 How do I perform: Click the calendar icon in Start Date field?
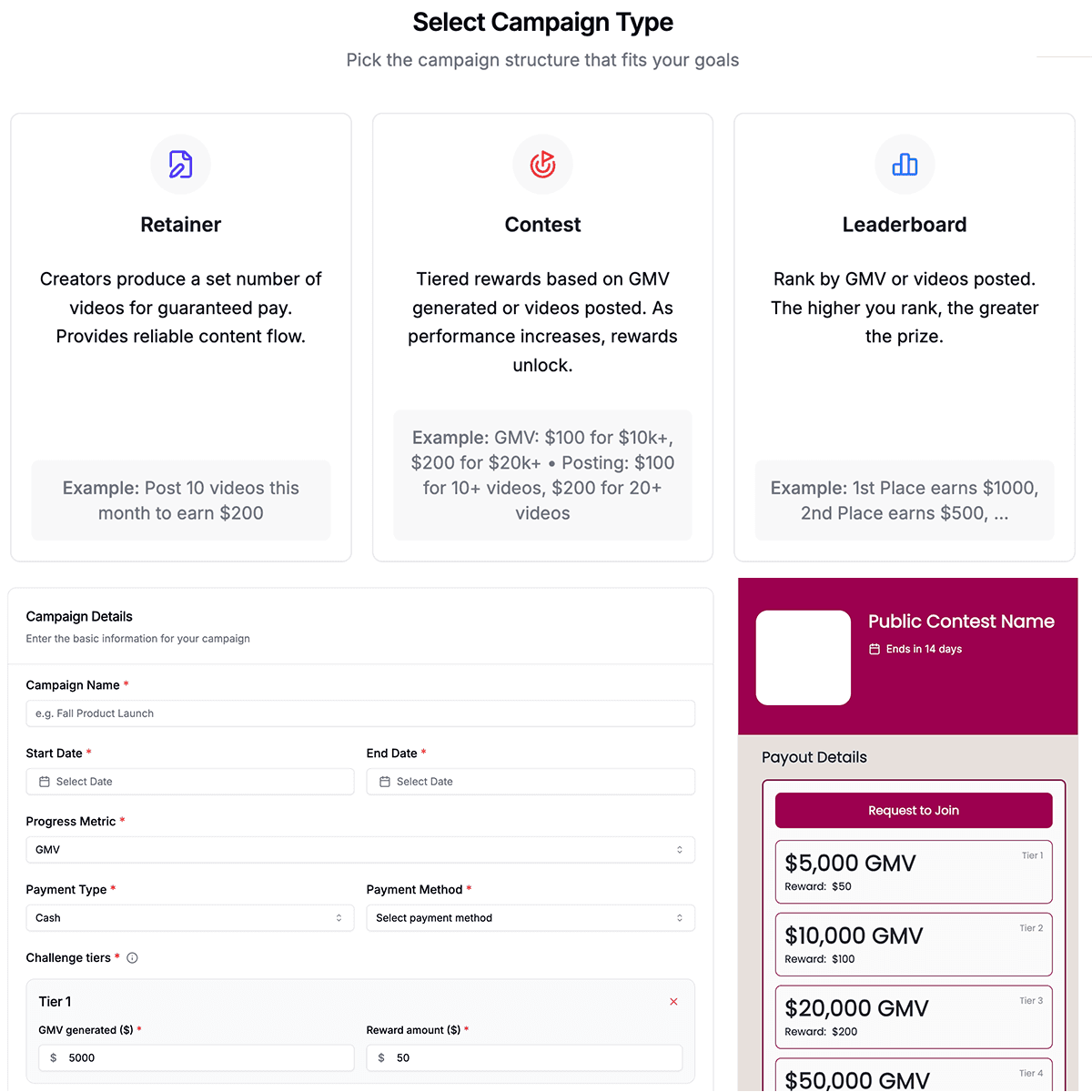pos(43,781)
